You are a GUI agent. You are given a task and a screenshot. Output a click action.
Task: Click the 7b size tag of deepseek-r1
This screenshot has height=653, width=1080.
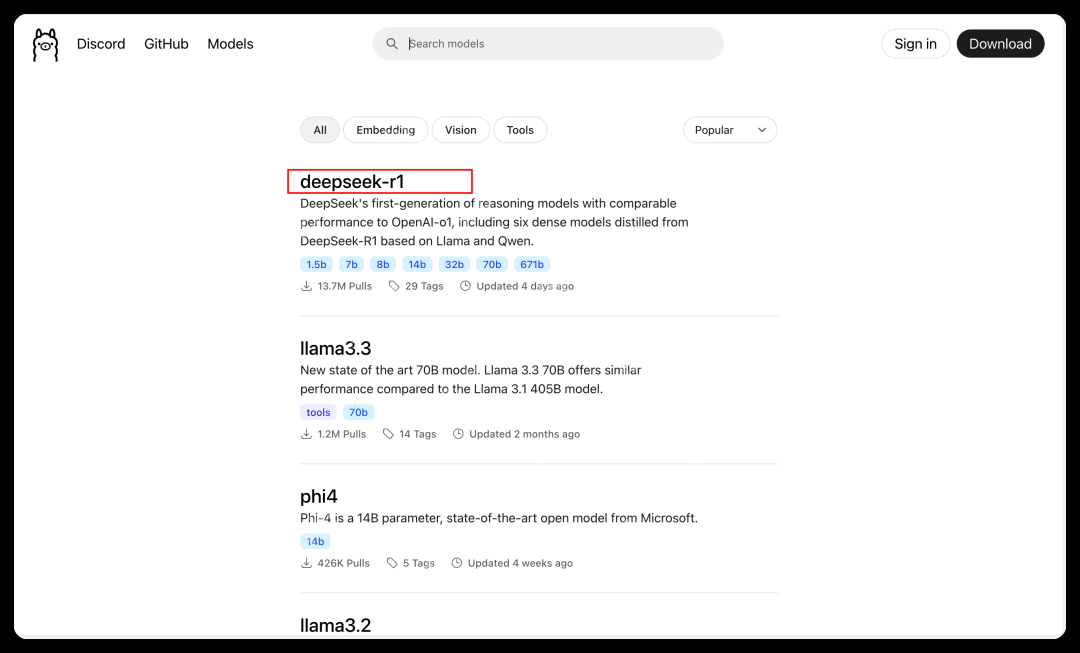pyautogui.click(x=351, y=265)
